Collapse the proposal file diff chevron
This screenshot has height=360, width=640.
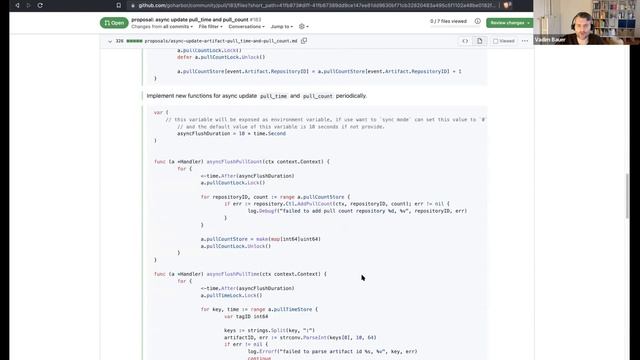110,41
